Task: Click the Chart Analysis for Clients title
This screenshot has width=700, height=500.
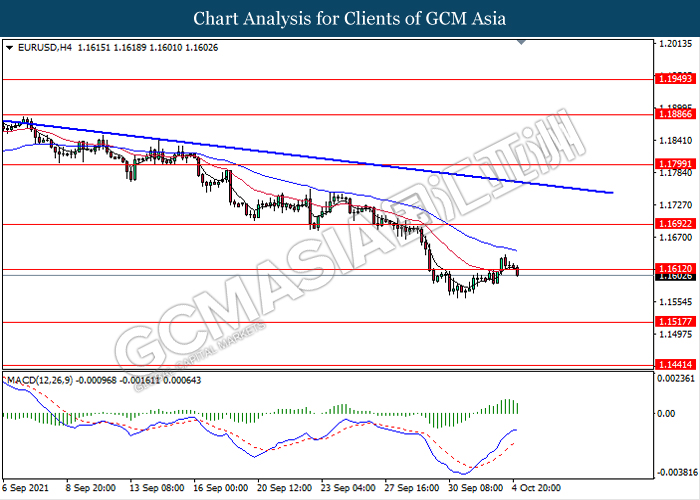Action: [350, 19]
